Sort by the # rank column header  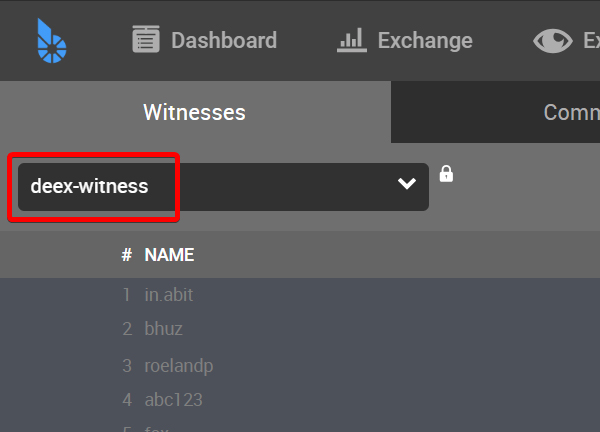click(x=126, y=255)
